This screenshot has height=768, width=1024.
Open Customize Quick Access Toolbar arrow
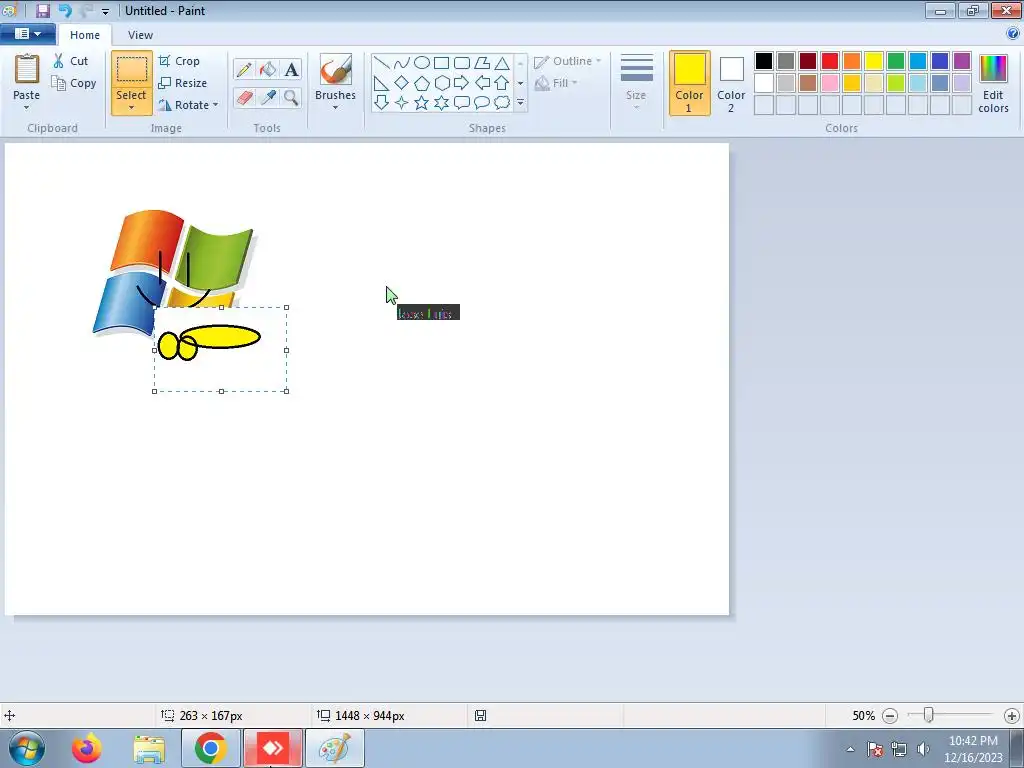click(x=105, y=11)
